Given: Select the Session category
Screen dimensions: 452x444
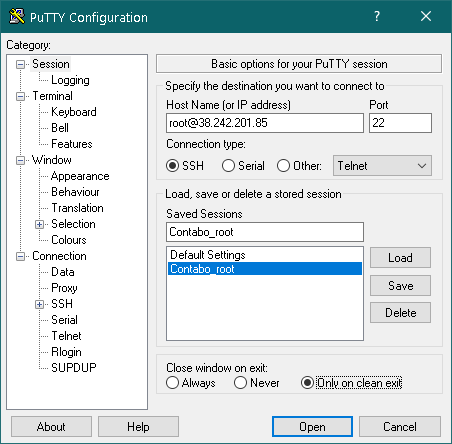Looking at the screenshot, I should pyautogui.click(x=51, y=64).
